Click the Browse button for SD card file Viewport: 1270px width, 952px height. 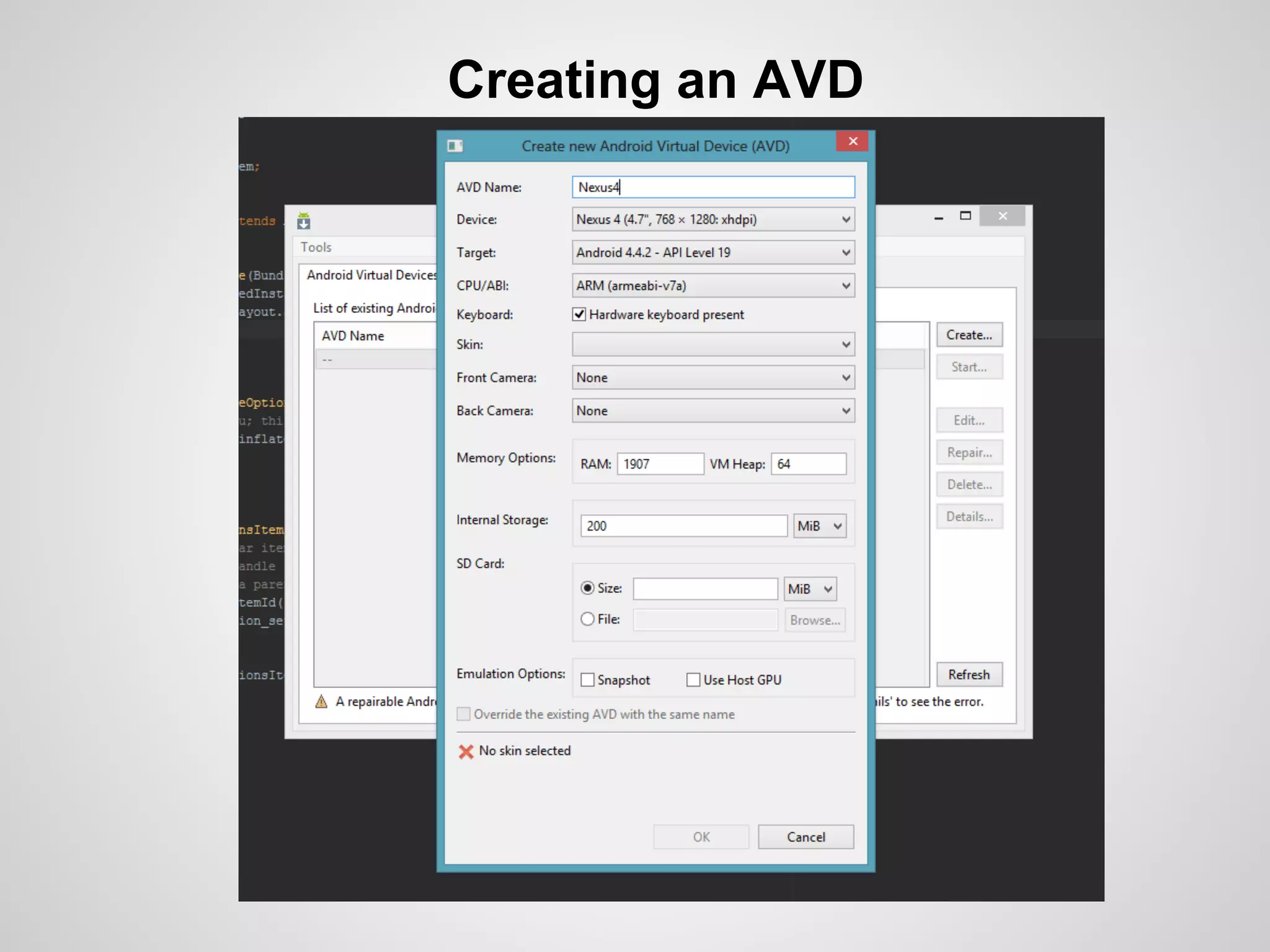815,620
